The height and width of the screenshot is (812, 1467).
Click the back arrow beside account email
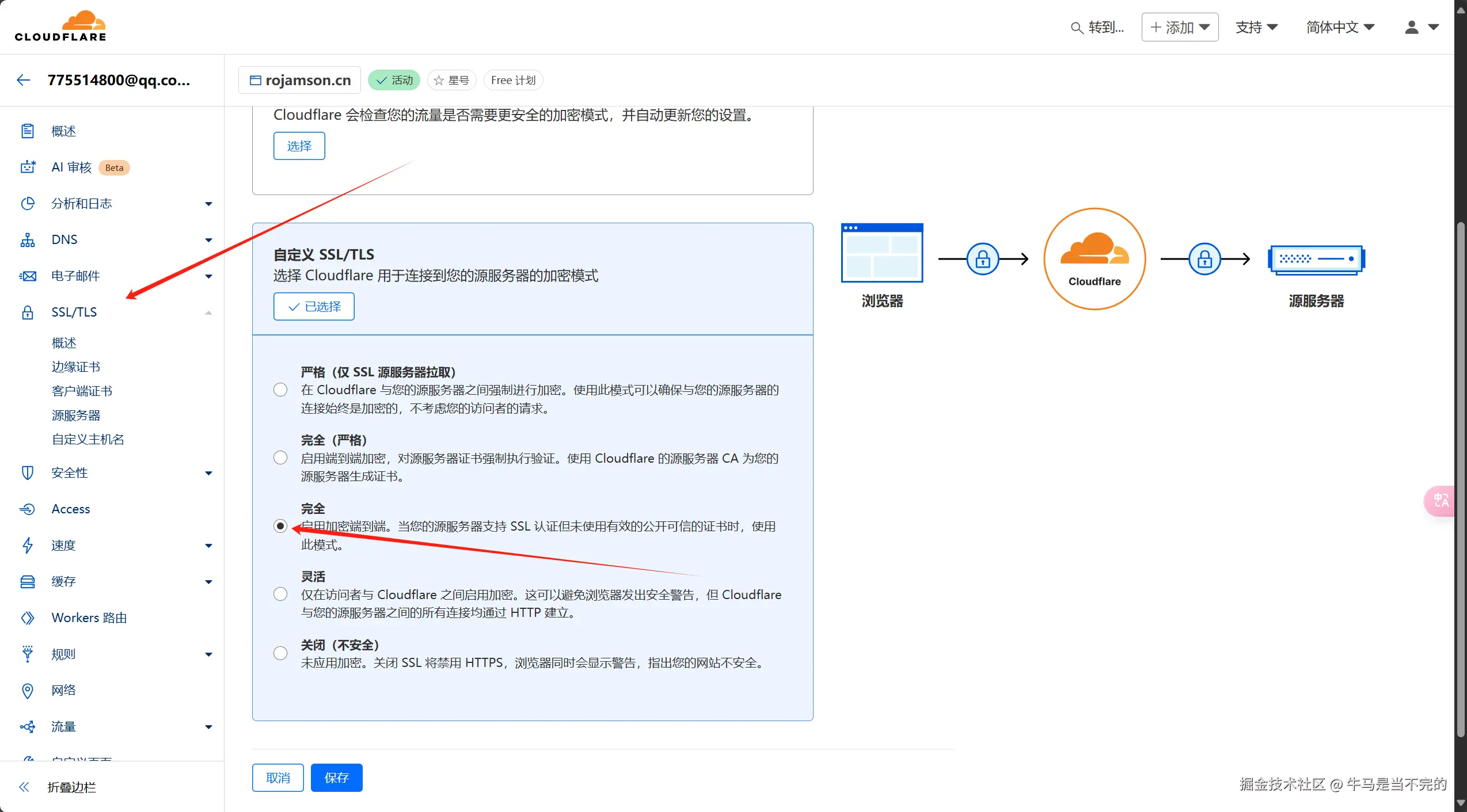pos(24,80)
